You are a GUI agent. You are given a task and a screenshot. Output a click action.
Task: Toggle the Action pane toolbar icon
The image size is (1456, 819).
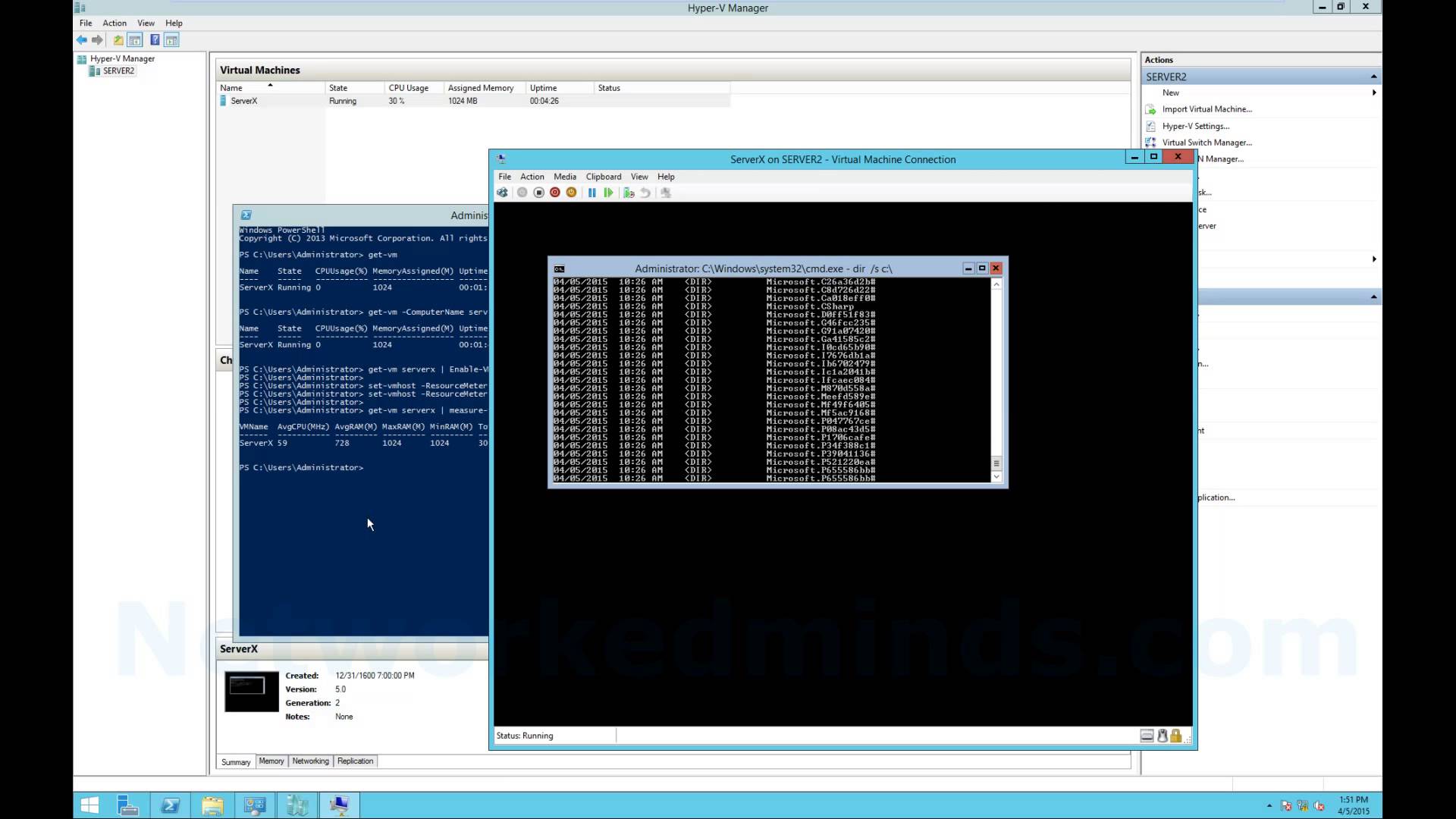(171, 40)
